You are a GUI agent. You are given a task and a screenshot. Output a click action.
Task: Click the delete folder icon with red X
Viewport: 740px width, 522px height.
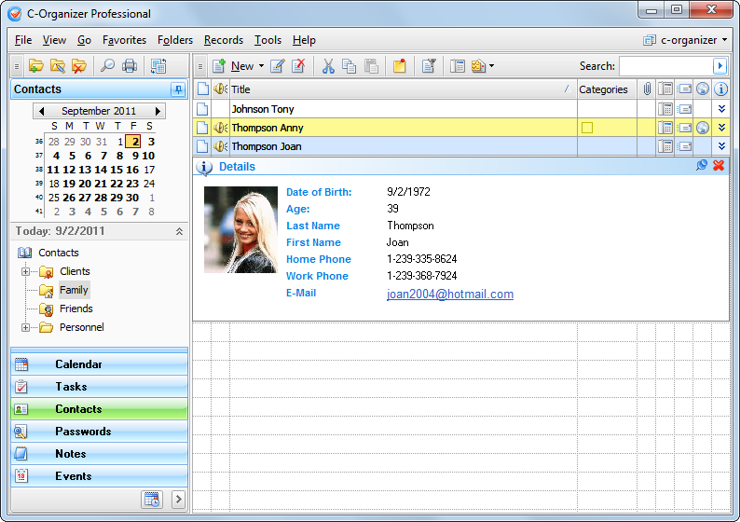click(79, 66)
